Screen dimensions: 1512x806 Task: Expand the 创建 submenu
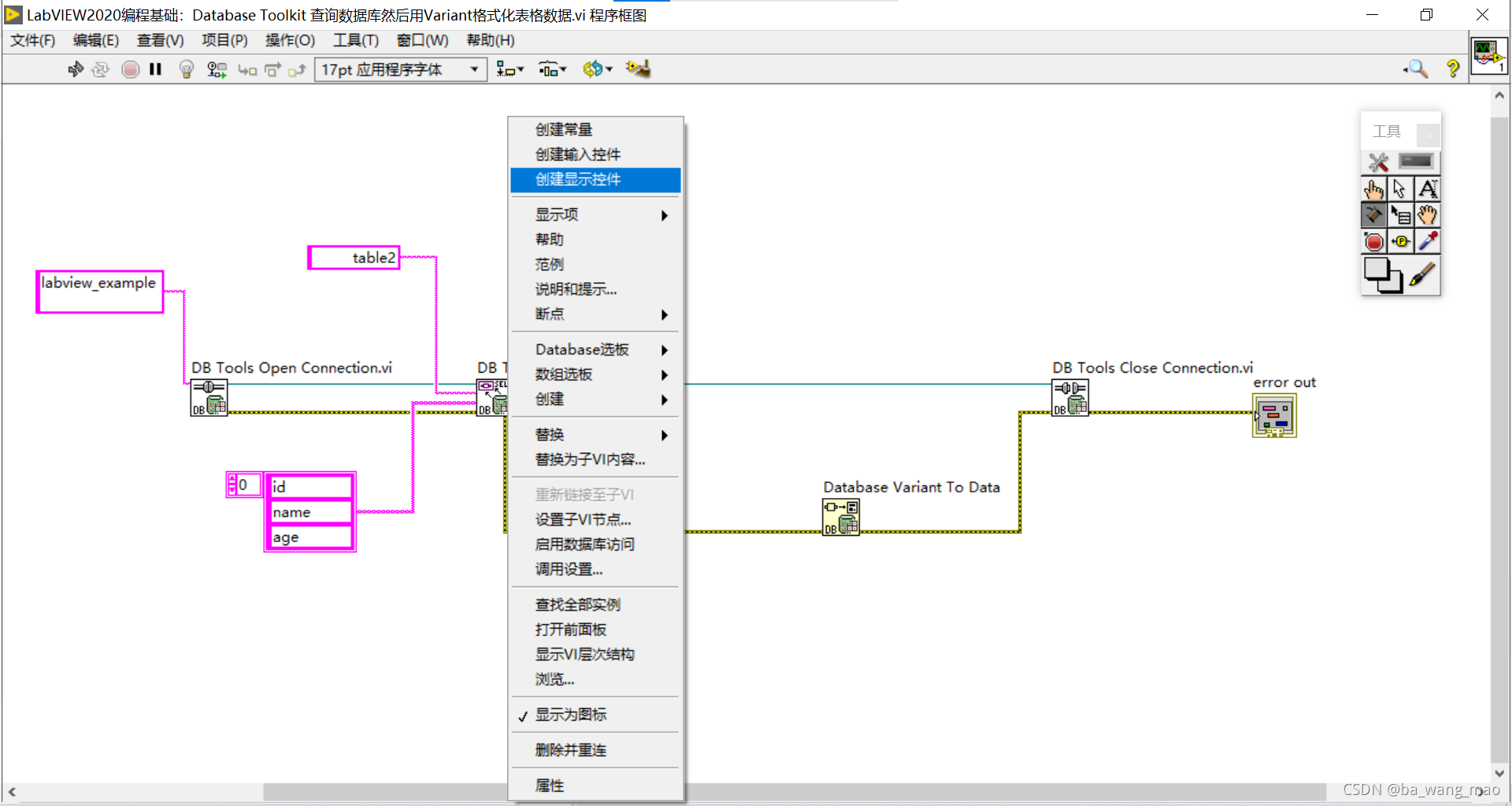(x=595, y=399)
